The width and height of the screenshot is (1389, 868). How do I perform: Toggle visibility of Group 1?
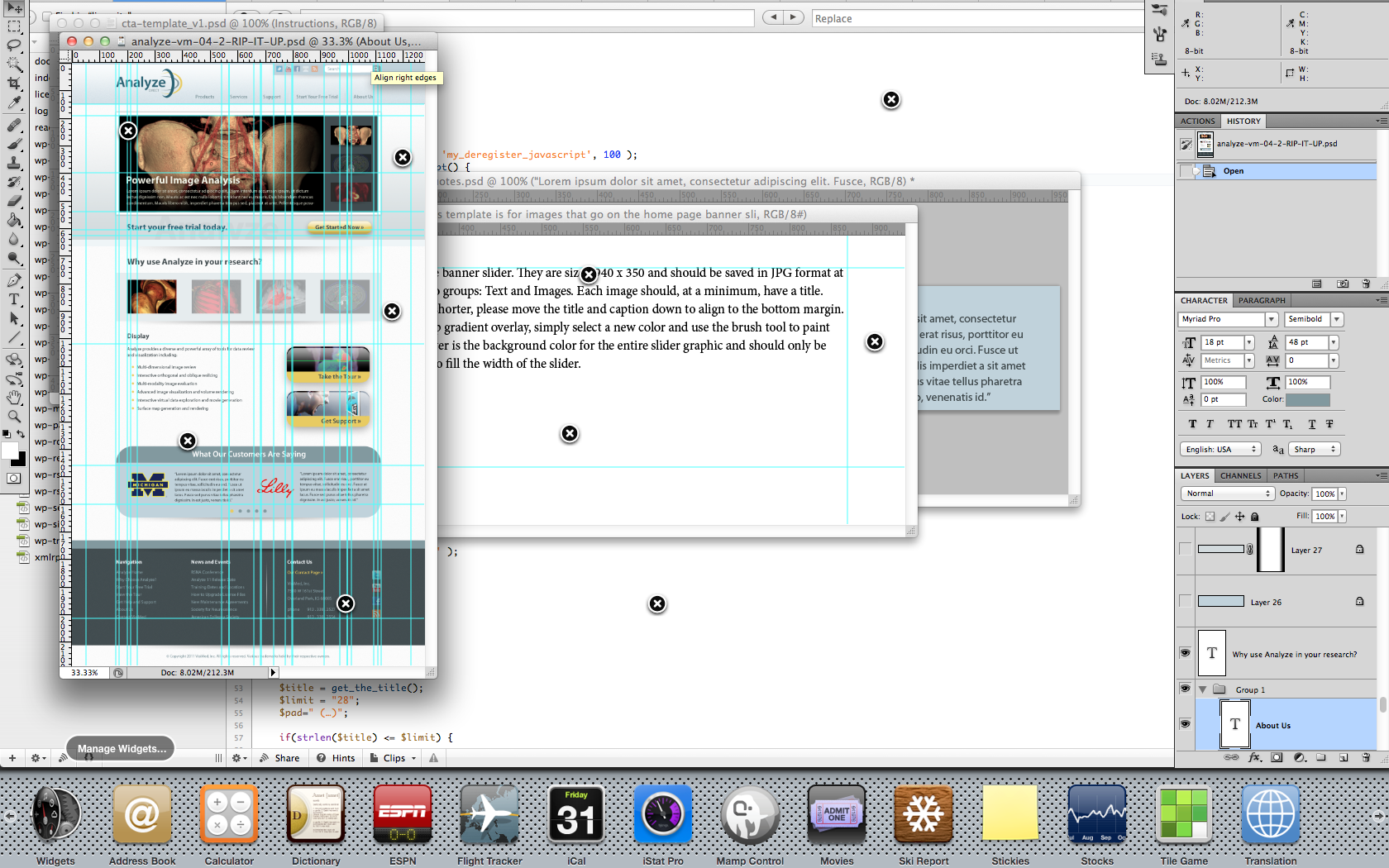tap(1185, 689)
